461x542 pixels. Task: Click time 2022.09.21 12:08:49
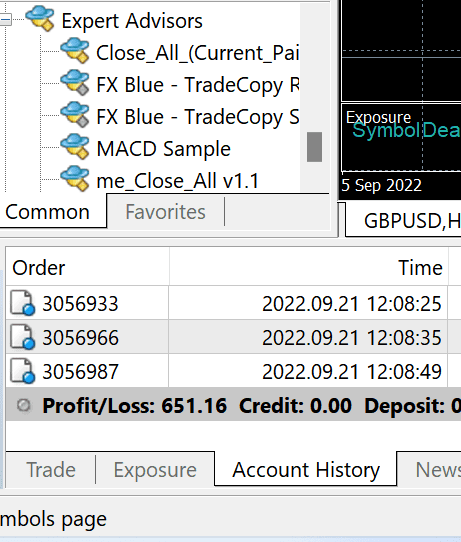point(352,372)
